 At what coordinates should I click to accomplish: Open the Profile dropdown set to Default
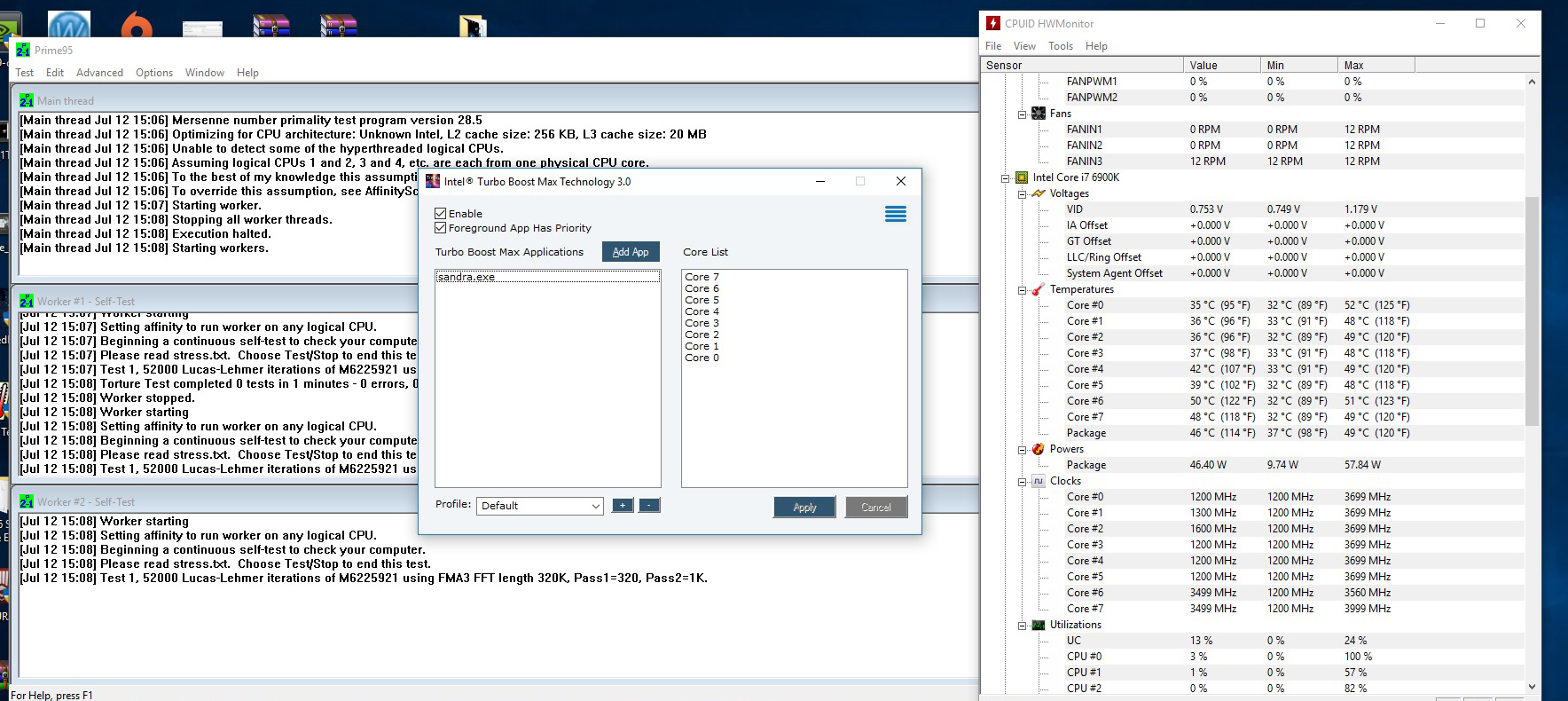point(539,506)
